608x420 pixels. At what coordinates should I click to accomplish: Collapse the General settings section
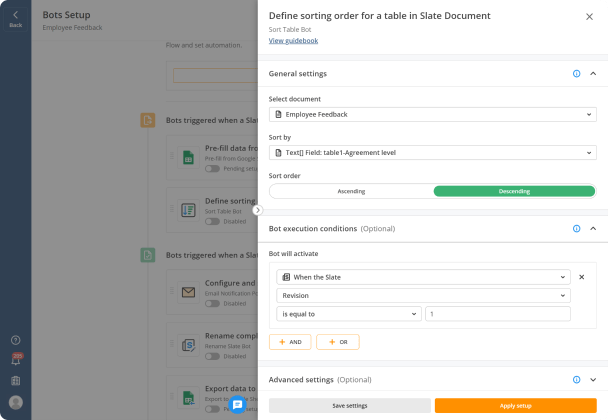(x=593, y=74)
